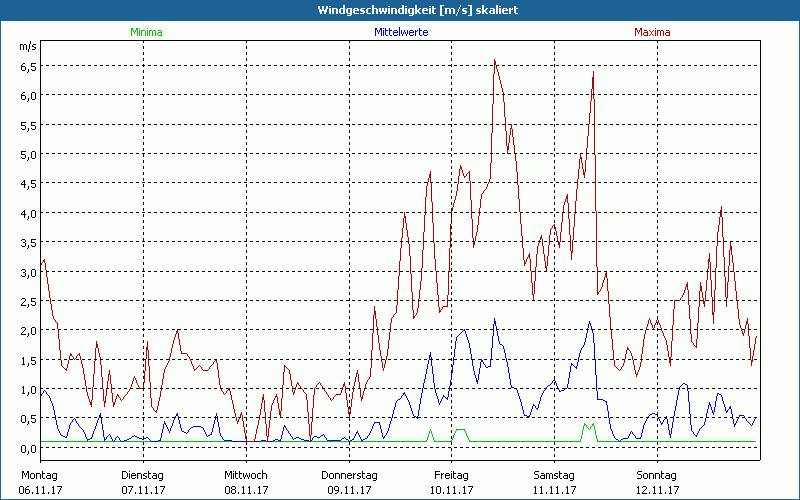Click the Freitag day label

pyautogui.click(x=451, y=474)
